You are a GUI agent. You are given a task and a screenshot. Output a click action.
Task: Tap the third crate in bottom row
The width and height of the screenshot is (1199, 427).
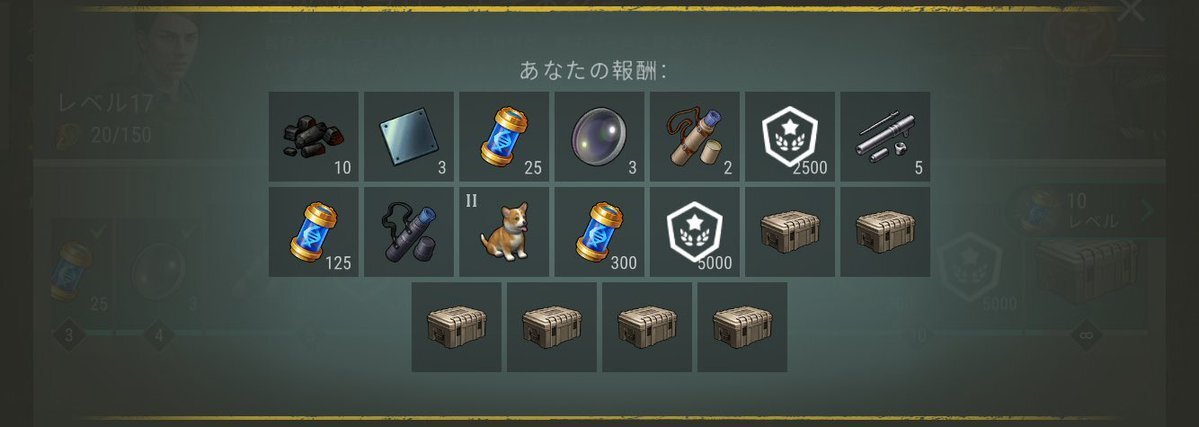[647, 328]
